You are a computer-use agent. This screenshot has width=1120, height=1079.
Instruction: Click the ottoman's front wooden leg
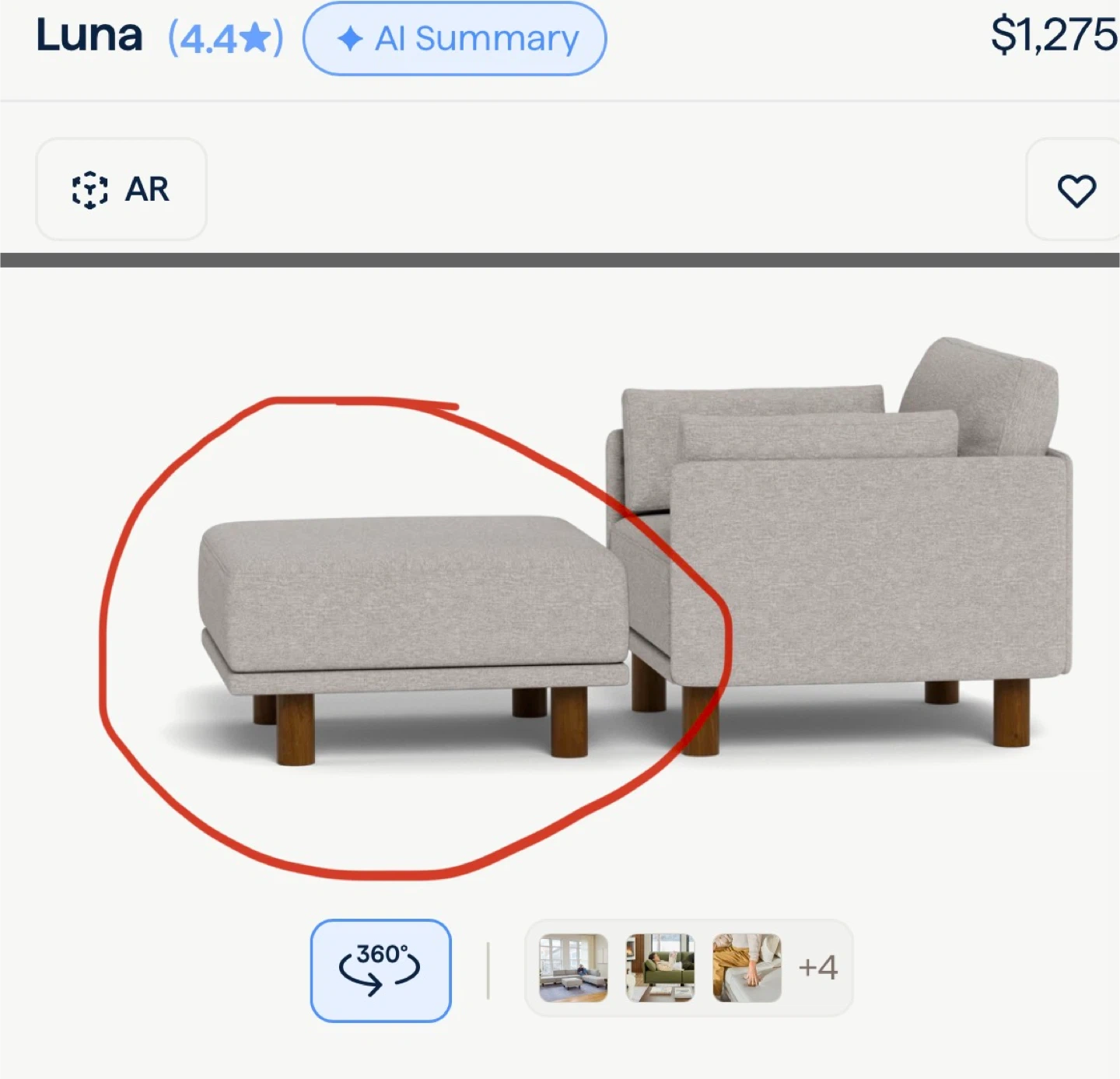[296, 730]
